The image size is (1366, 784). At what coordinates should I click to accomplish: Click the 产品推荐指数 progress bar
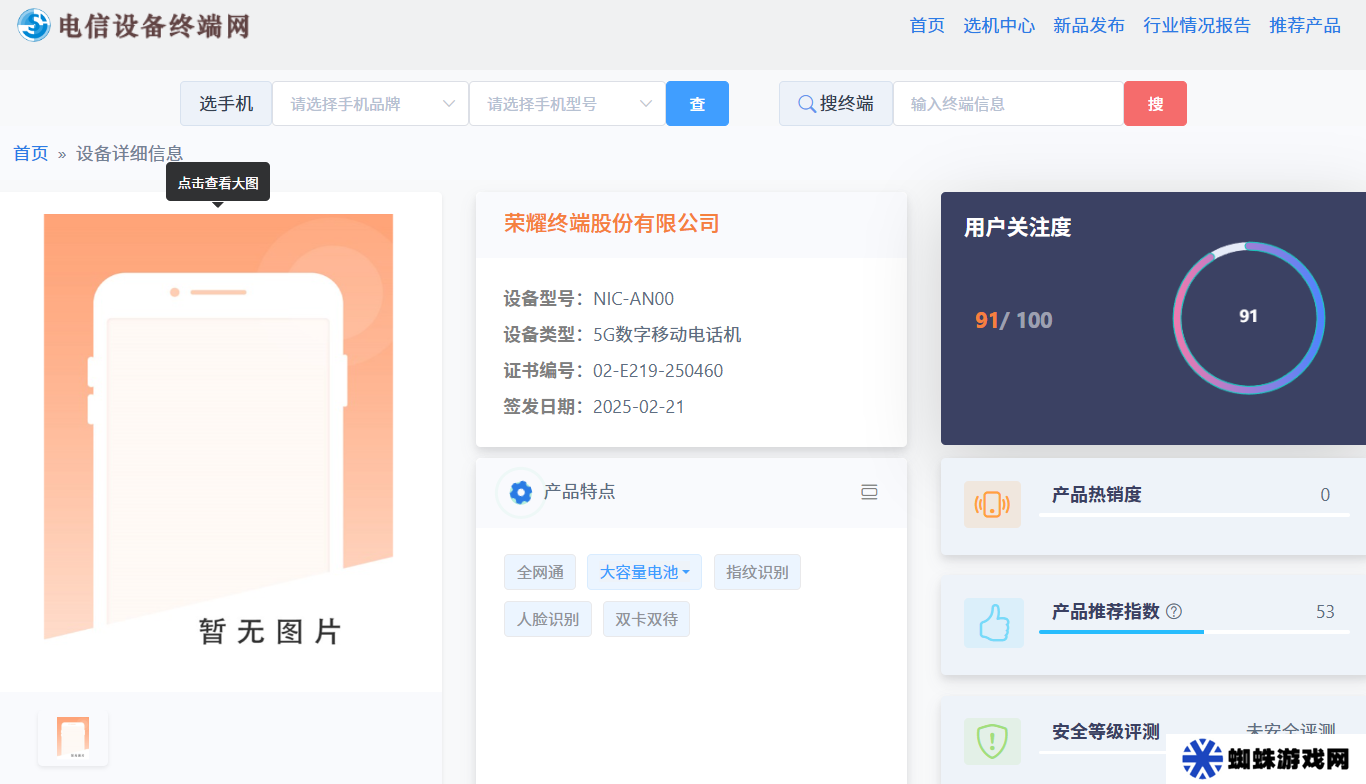tap(1194, 631)
